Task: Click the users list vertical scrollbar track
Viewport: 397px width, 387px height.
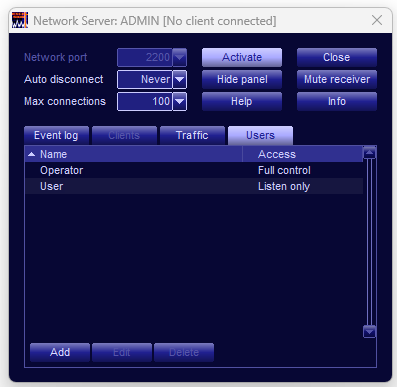Action: pos(369,242)
